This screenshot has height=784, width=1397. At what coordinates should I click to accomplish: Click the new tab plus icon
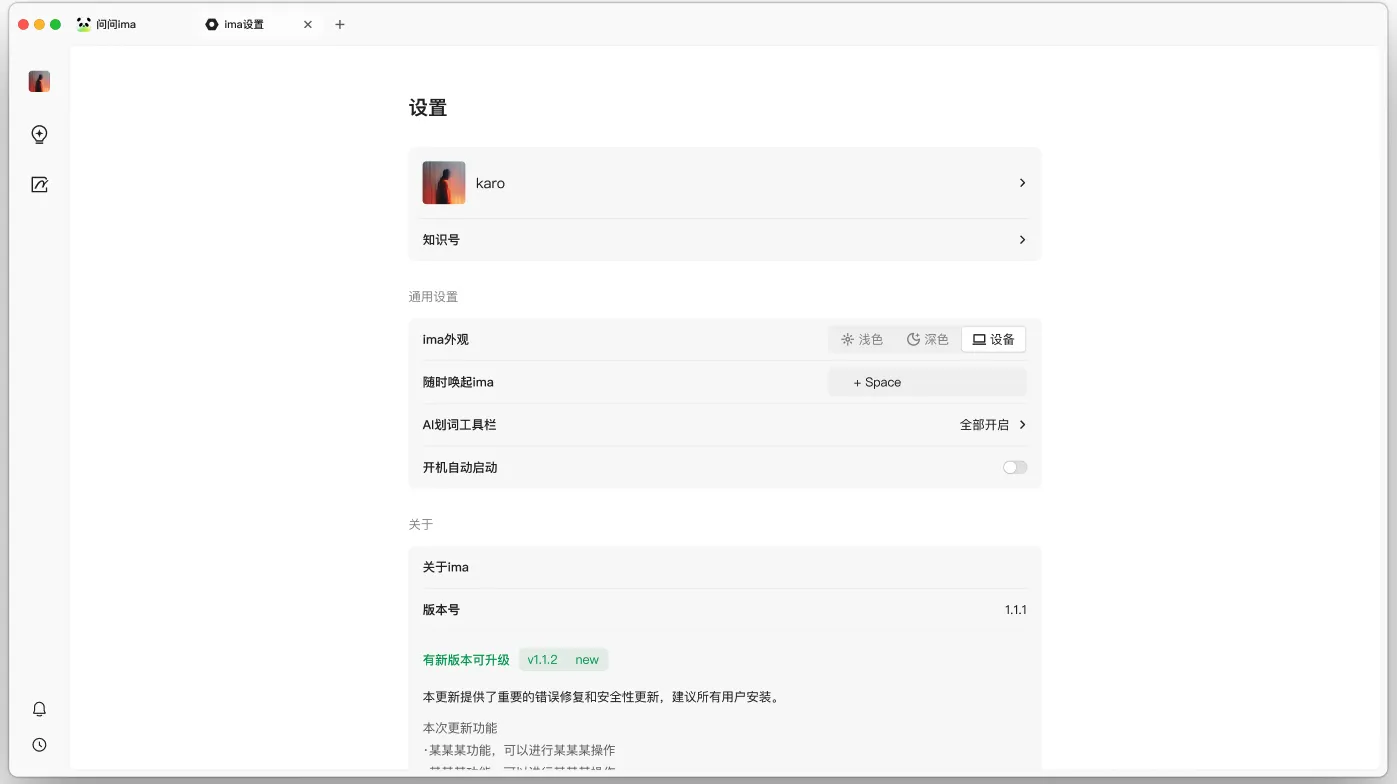[x=340, y=24]
